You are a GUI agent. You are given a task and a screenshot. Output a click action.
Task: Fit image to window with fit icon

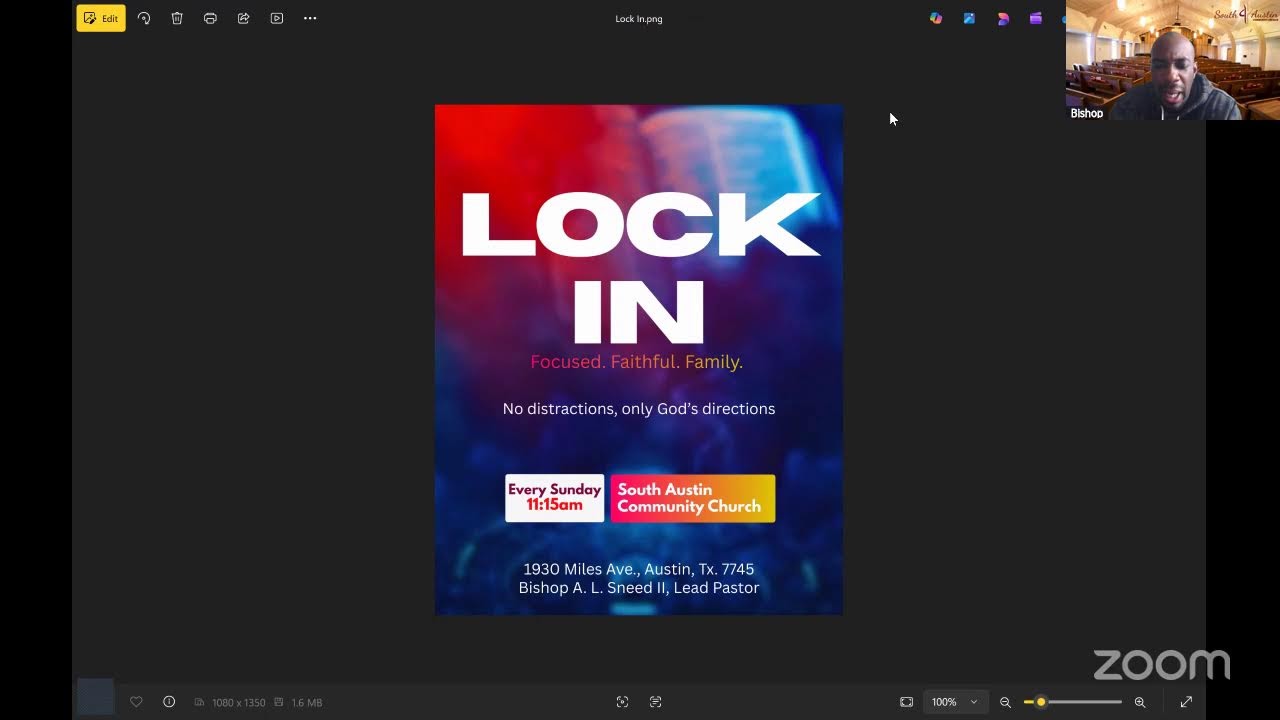[906, 702]
